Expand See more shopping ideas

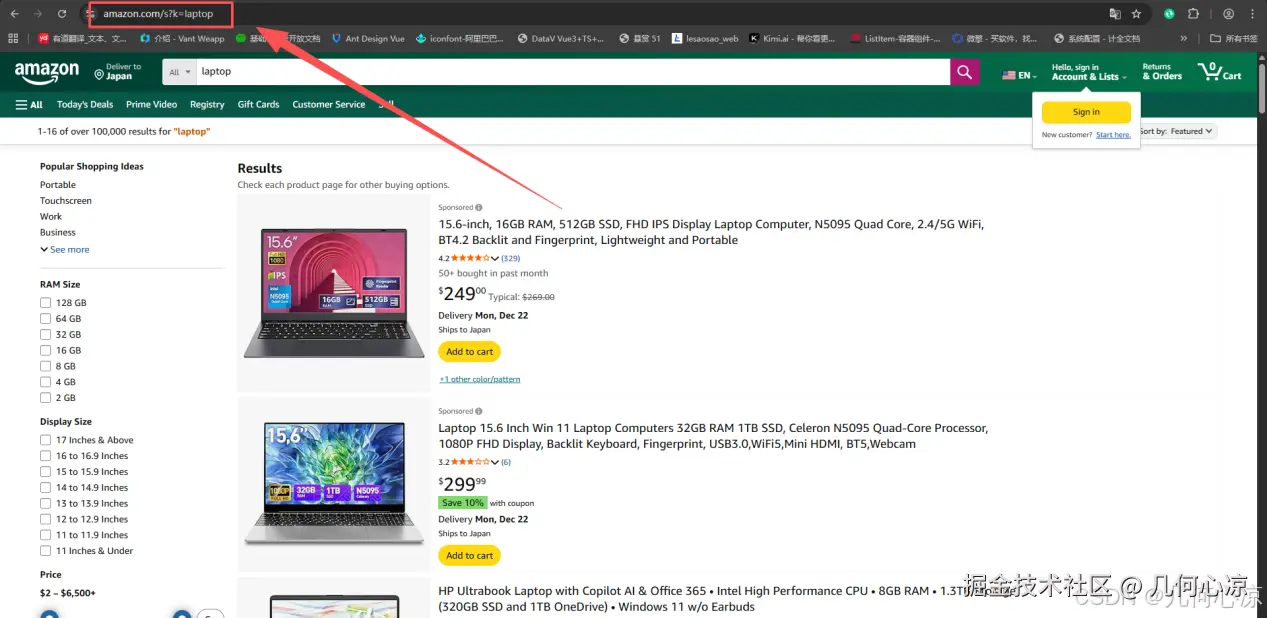pos(65,250)
